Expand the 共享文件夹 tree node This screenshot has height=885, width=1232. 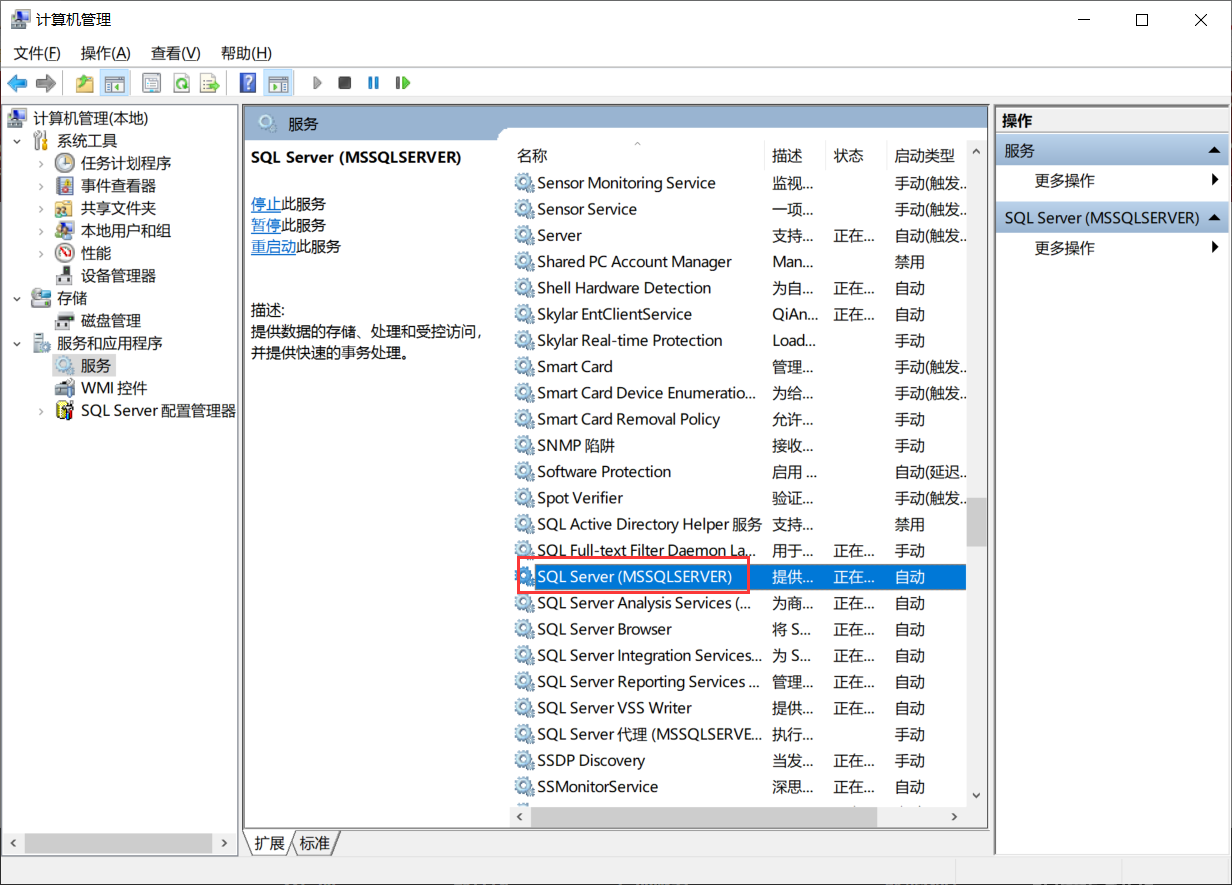(40, 208)
